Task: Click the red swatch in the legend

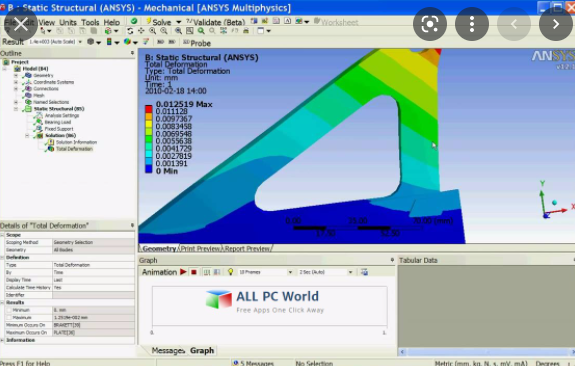Action: point(149,109)
